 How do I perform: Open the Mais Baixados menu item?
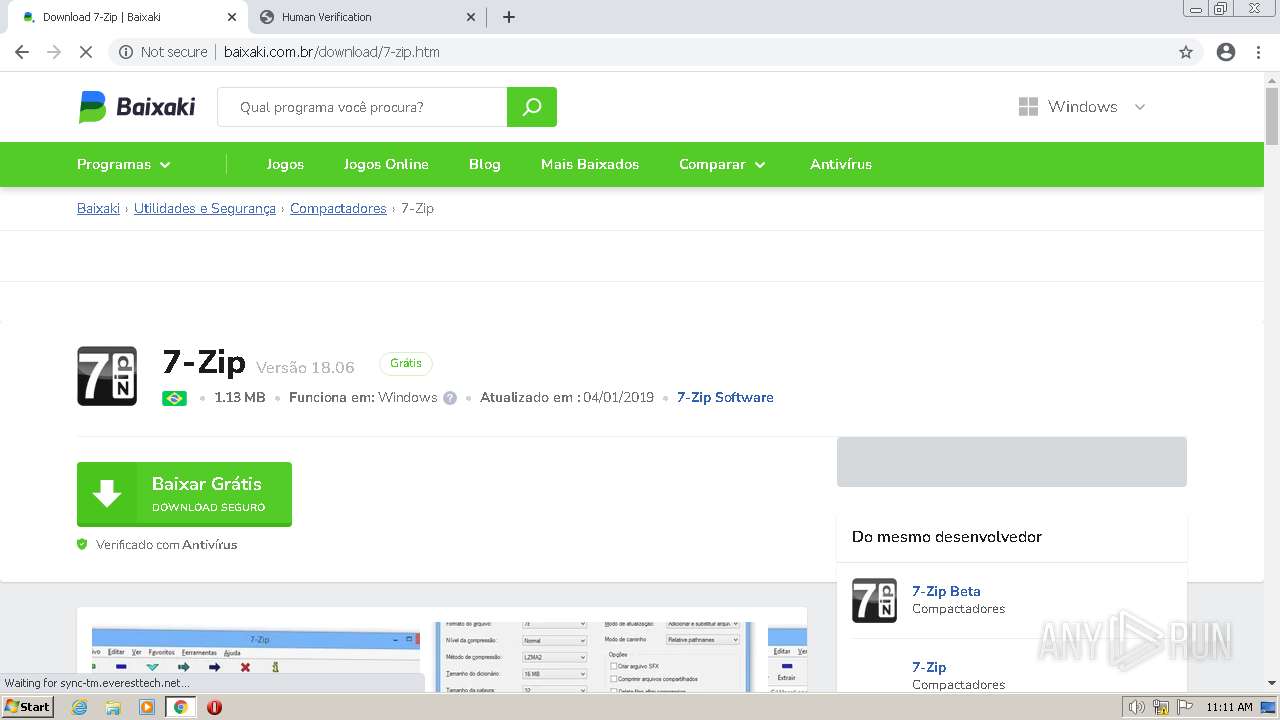[x=590, y=164]
